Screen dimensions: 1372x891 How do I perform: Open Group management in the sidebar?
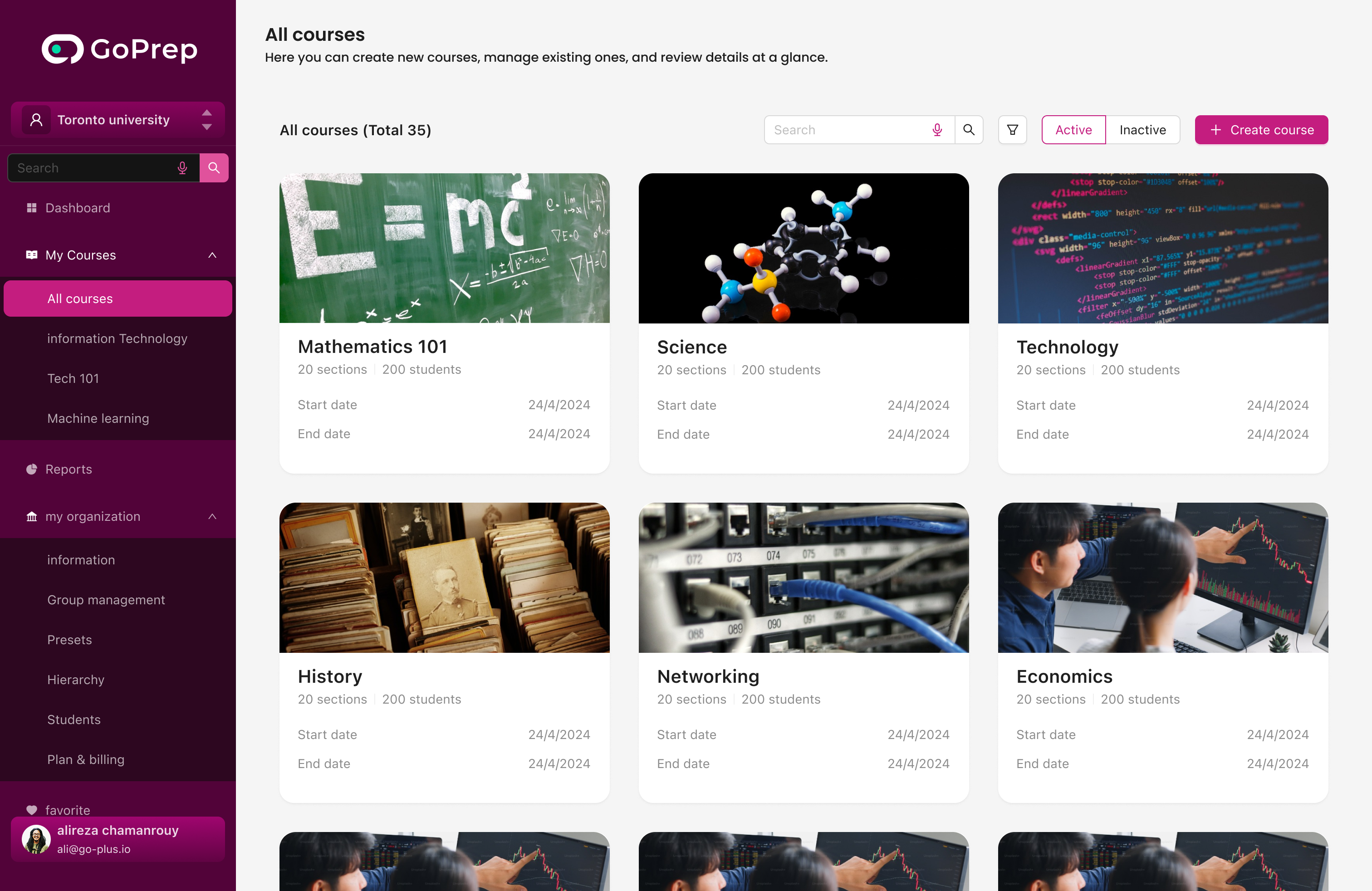(x=106, y=600)
